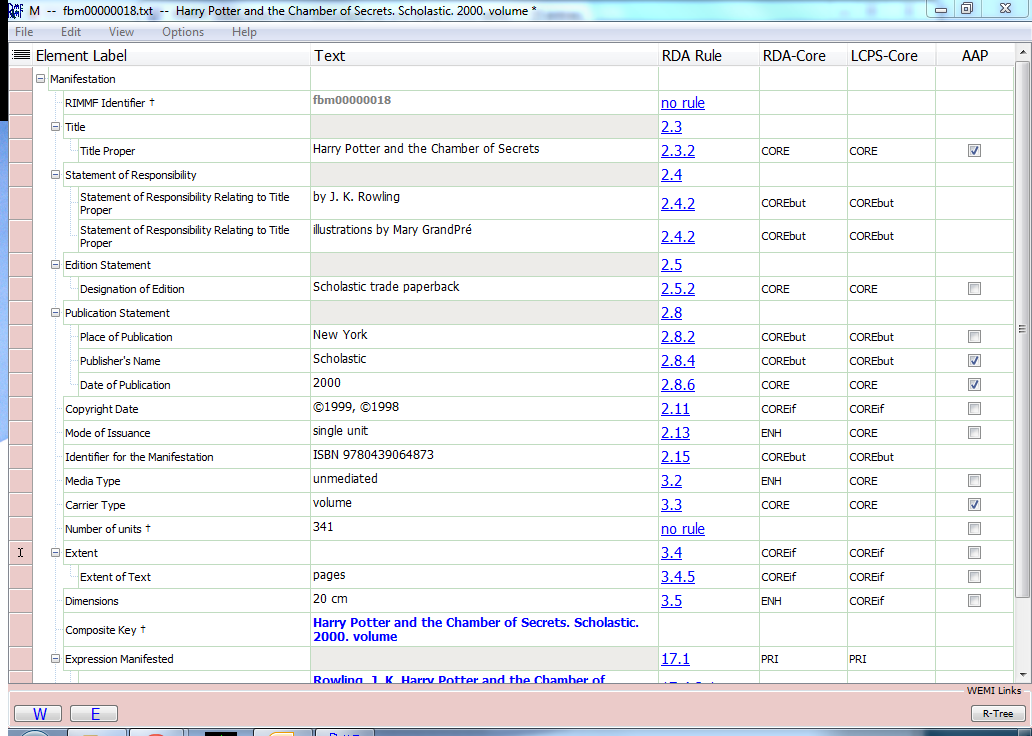Toggle AAP checkbox for Carrier Type
The width and height of the screenshot is (1032, 736).
pos(974,504)
